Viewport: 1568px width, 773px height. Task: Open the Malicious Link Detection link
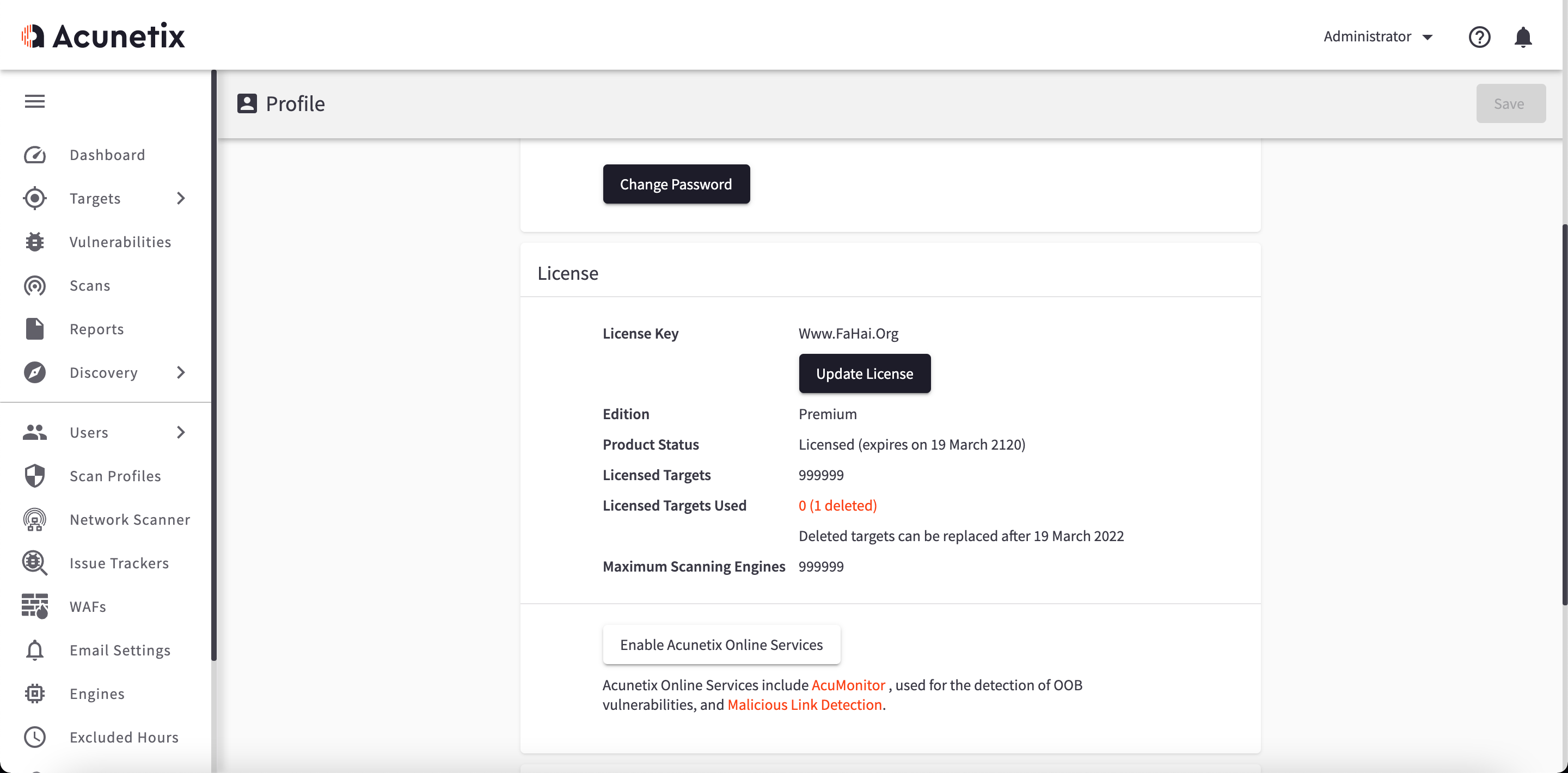coord(805,704)
